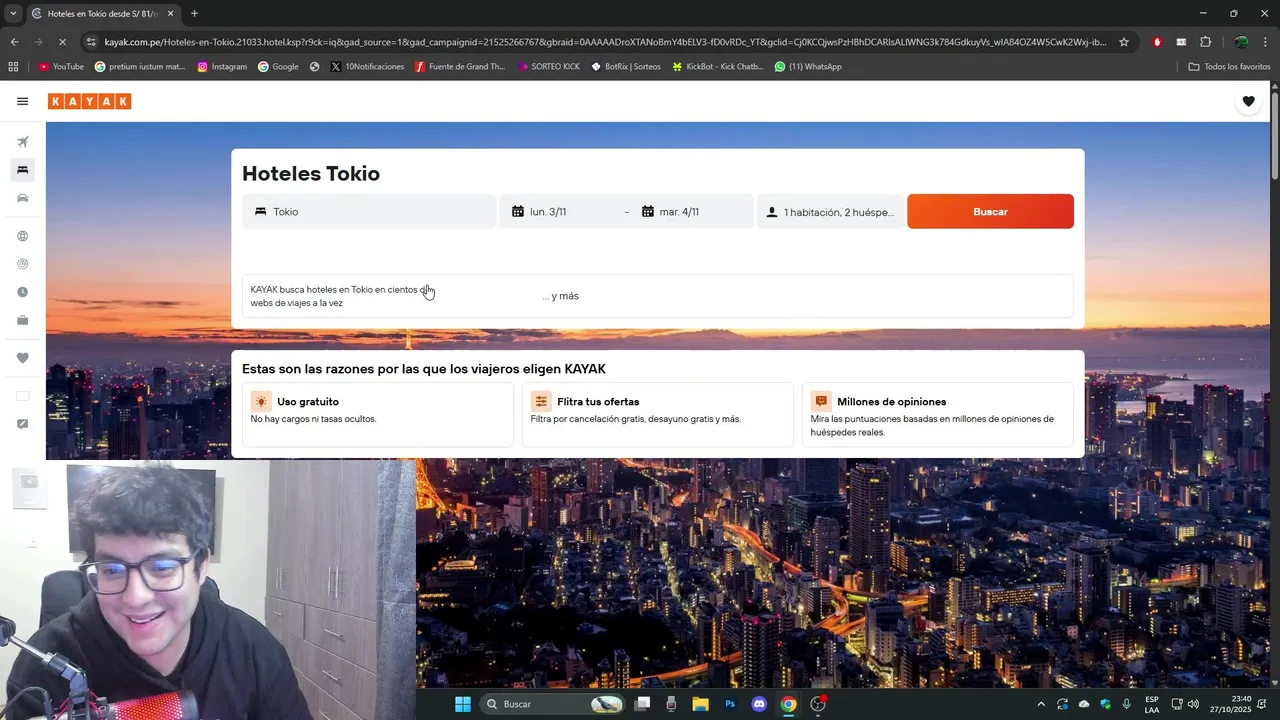Open Car rentals in the sidebar

pyautogui.click(x=22, y=198)
